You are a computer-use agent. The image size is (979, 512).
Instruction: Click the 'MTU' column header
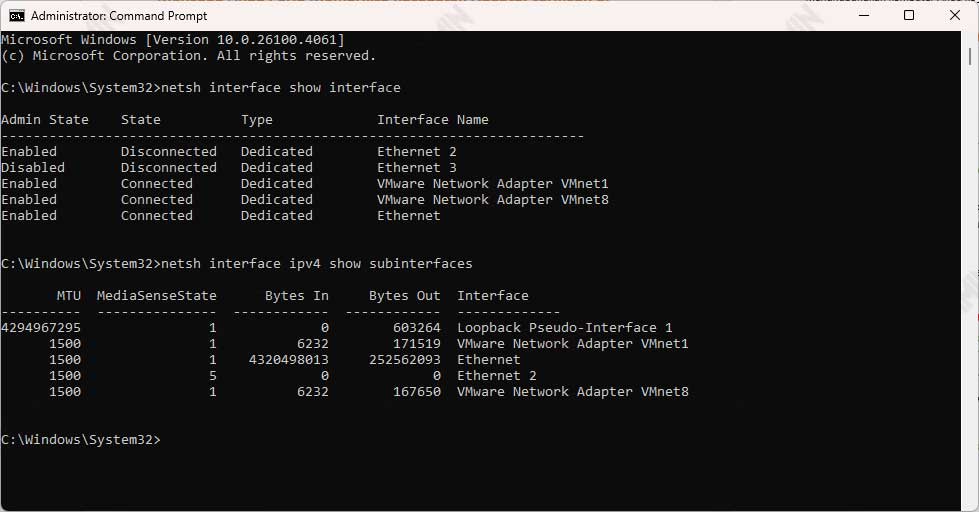(x=69, y=295)
